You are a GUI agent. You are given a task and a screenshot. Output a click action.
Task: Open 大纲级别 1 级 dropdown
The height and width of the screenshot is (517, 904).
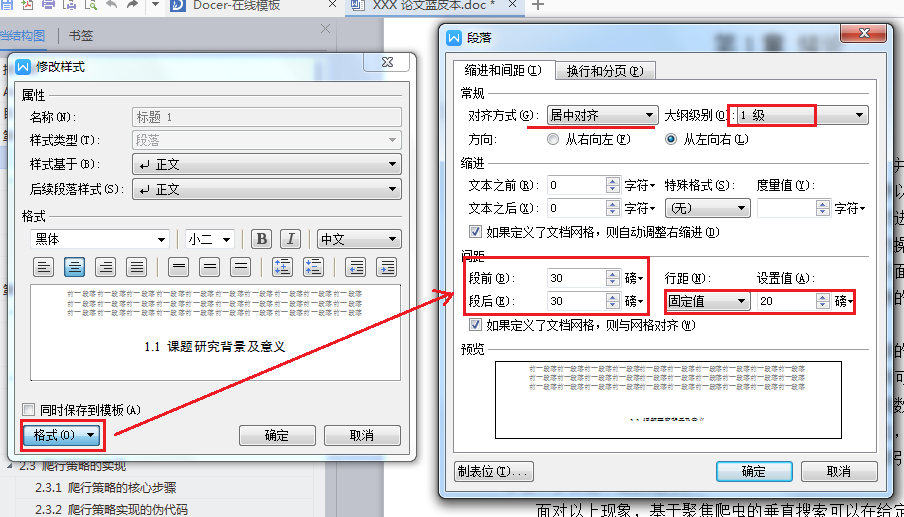(x=802, y=115)
